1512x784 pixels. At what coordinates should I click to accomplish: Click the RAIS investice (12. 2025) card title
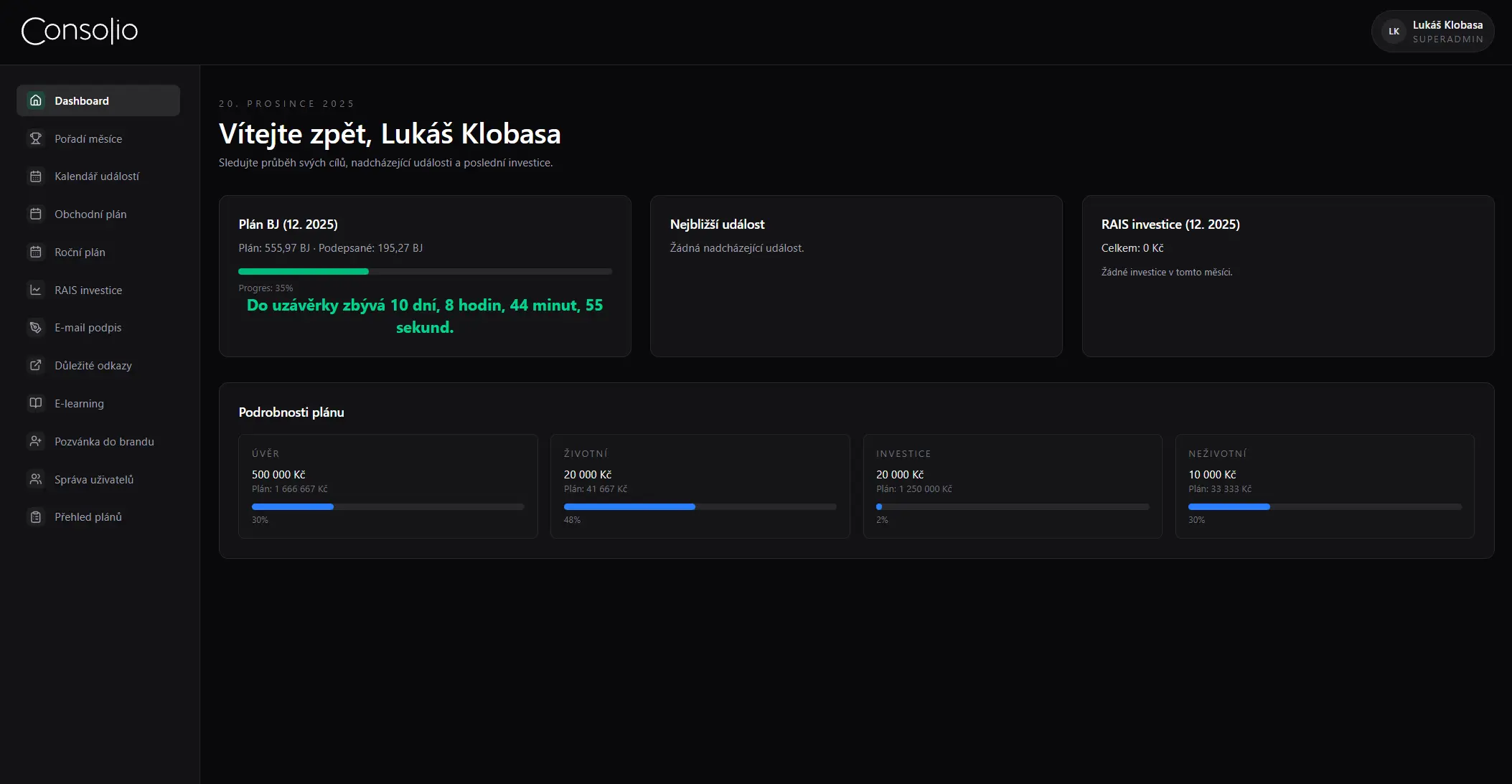coord(1170,225)
